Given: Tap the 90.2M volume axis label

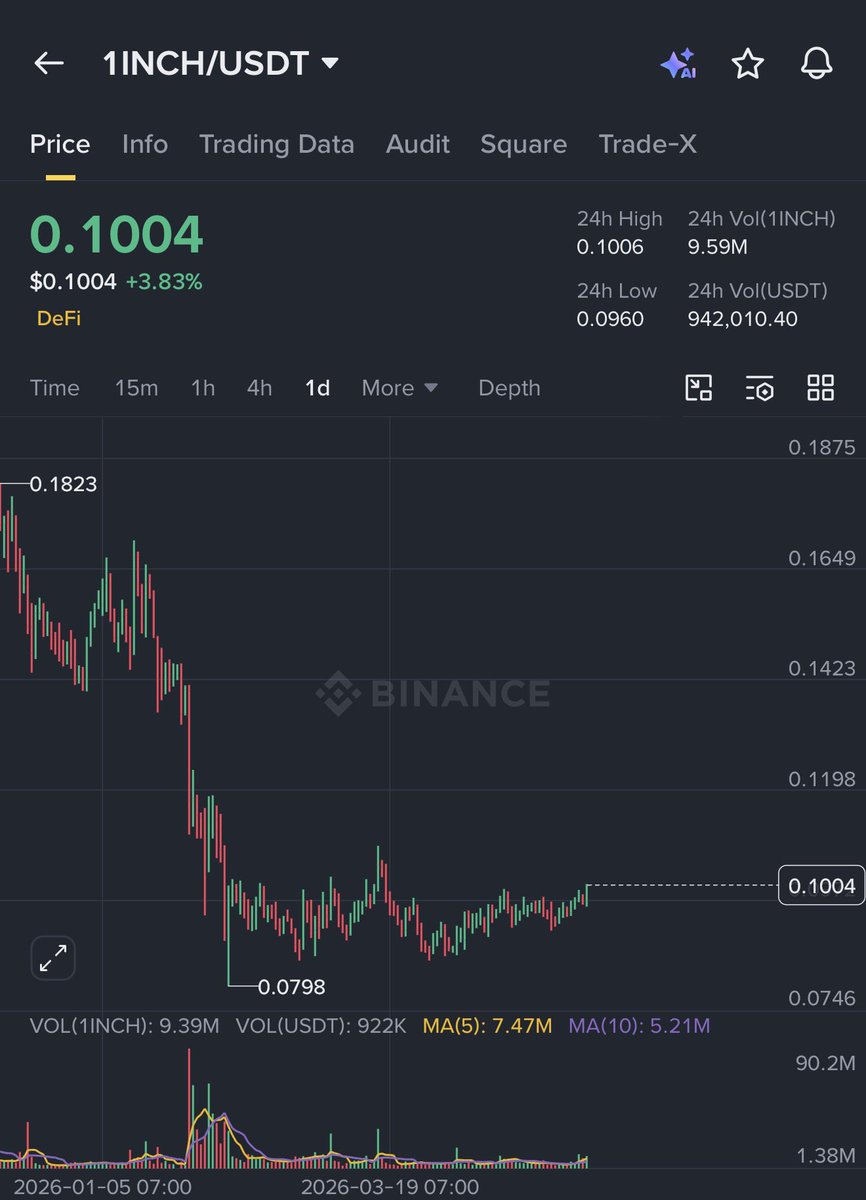Looking at the screenshot, I should click(x=825, y=1062).
